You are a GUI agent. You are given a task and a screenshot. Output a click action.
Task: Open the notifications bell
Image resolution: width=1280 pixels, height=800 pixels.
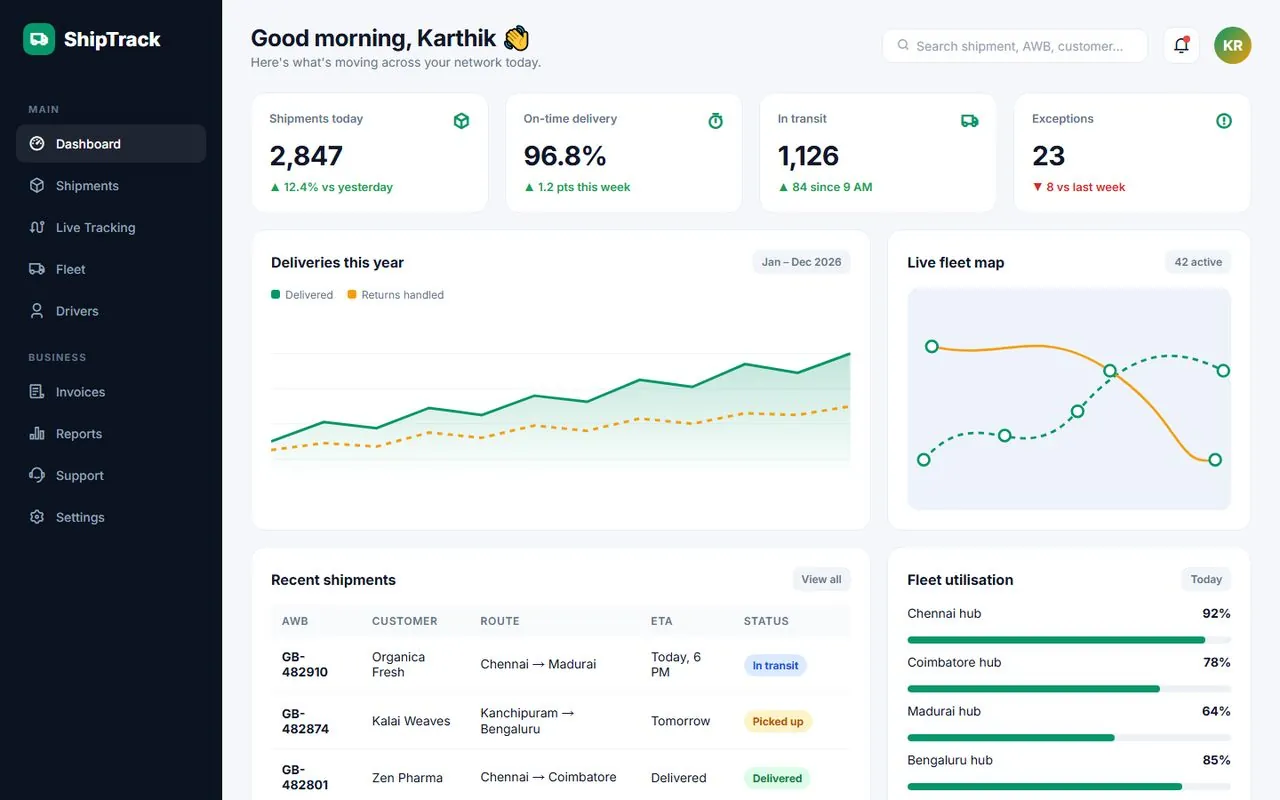[1181, 45]
